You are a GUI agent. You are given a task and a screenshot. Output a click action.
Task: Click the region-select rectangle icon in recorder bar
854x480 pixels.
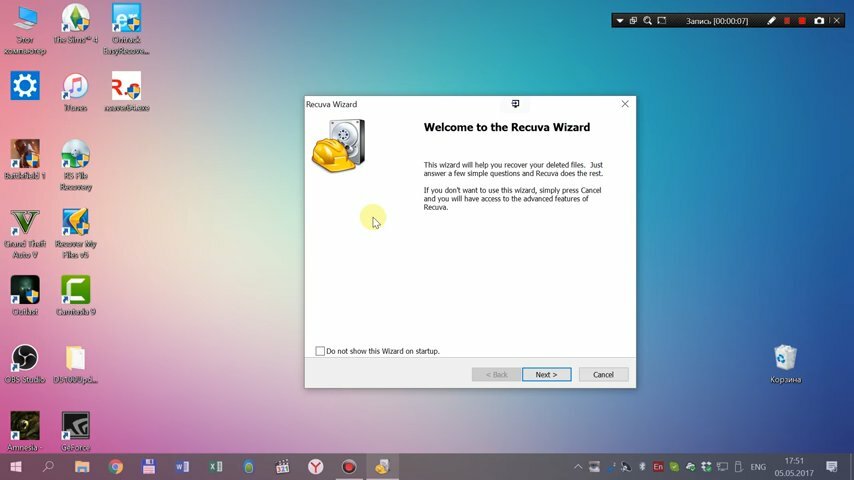click(x=662, y=21)
